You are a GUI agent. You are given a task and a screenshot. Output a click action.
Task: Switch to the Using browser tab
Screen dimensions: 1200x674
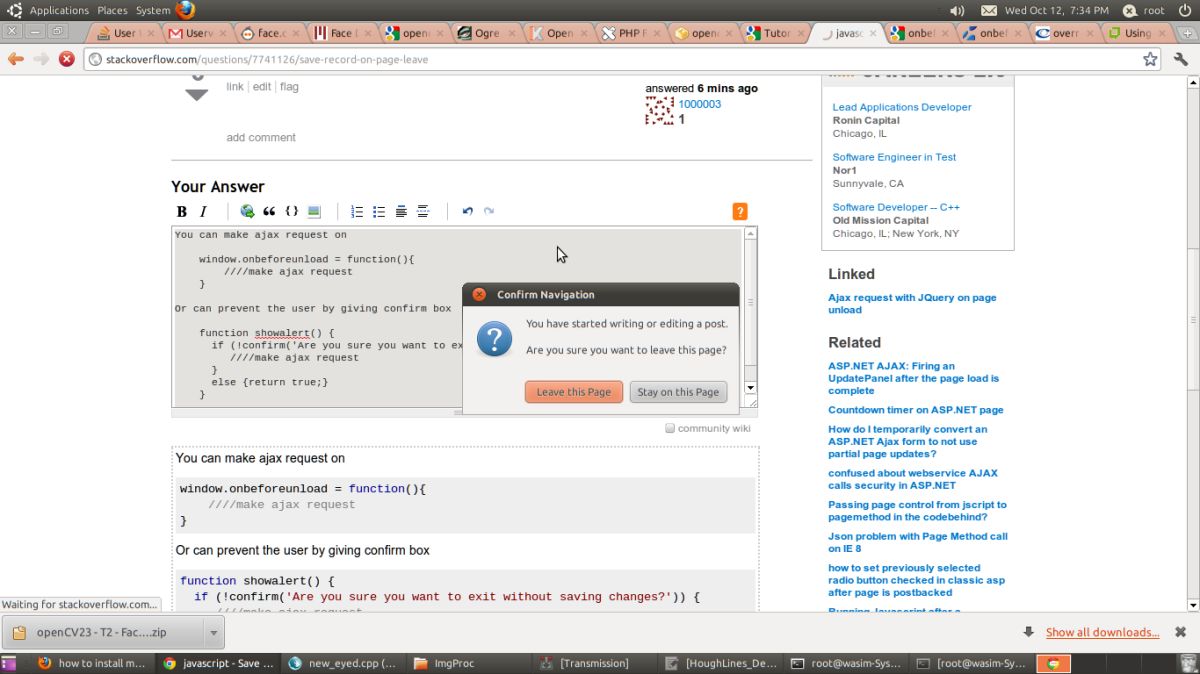(x=1136, y=33)
